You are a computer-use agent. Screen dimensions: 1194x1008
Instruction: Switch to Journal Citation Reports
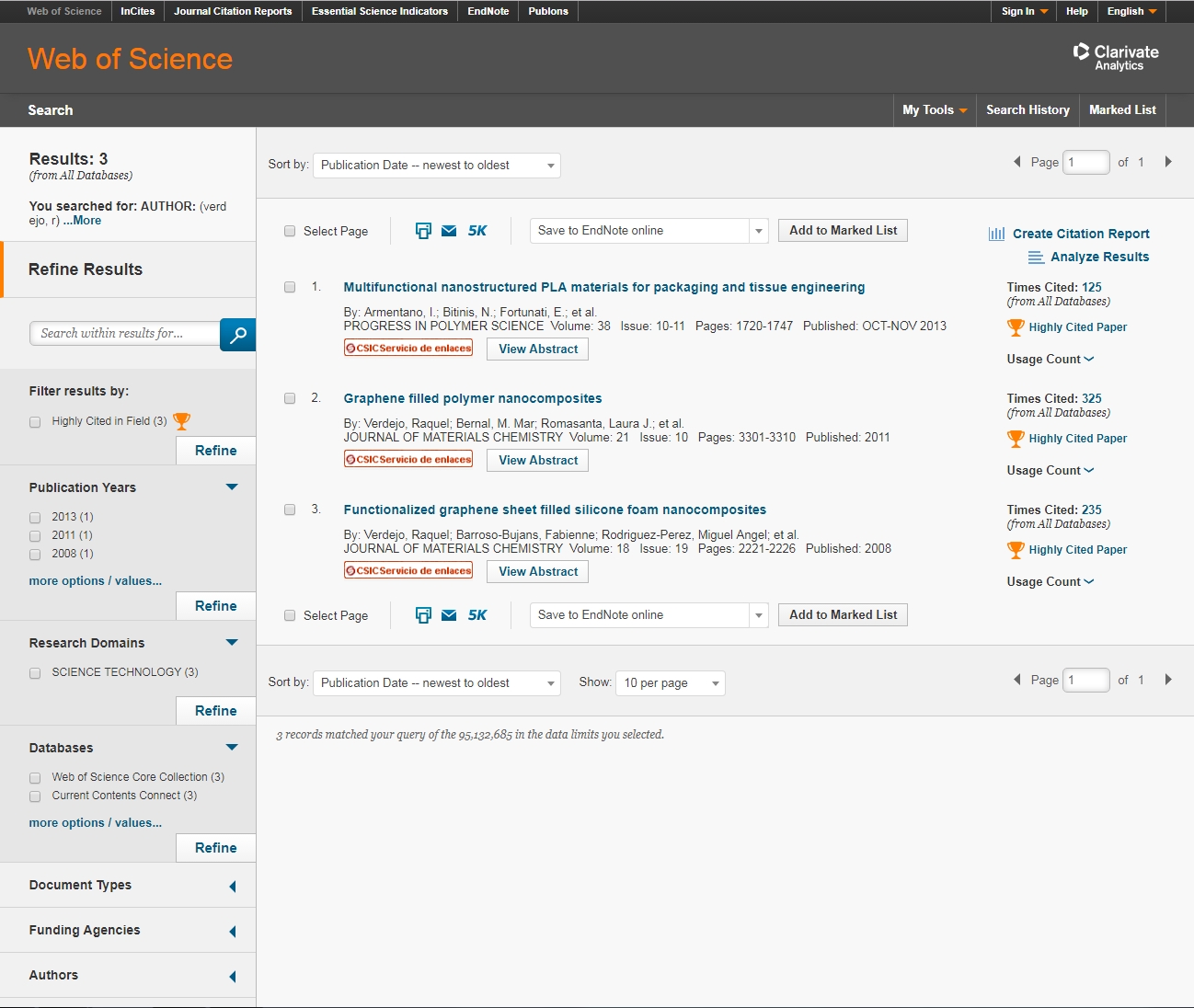pos(233,11)
